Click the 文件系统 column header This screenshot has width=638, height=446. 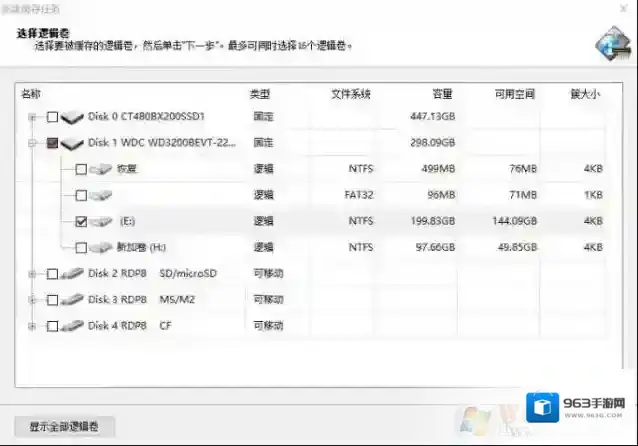pyautogui.click(x=351, y=94)
